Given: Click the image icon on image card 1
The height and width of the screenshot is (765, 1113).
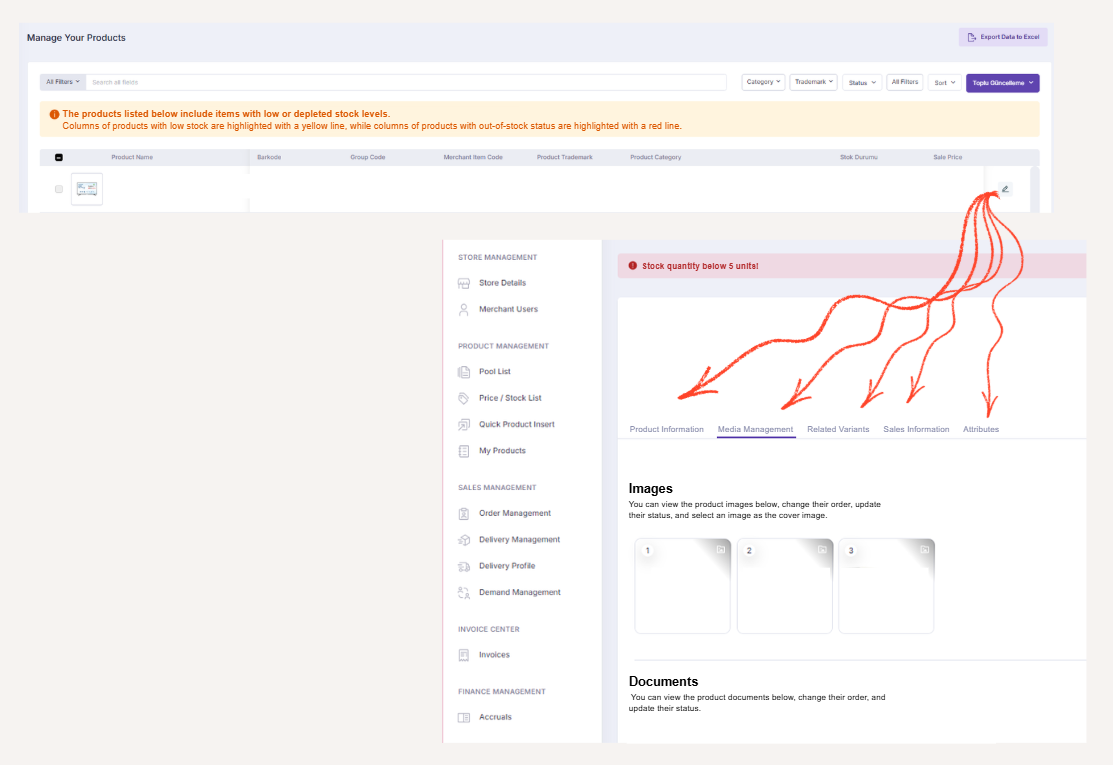Looking at the screenshot, I should pos(720,550).
